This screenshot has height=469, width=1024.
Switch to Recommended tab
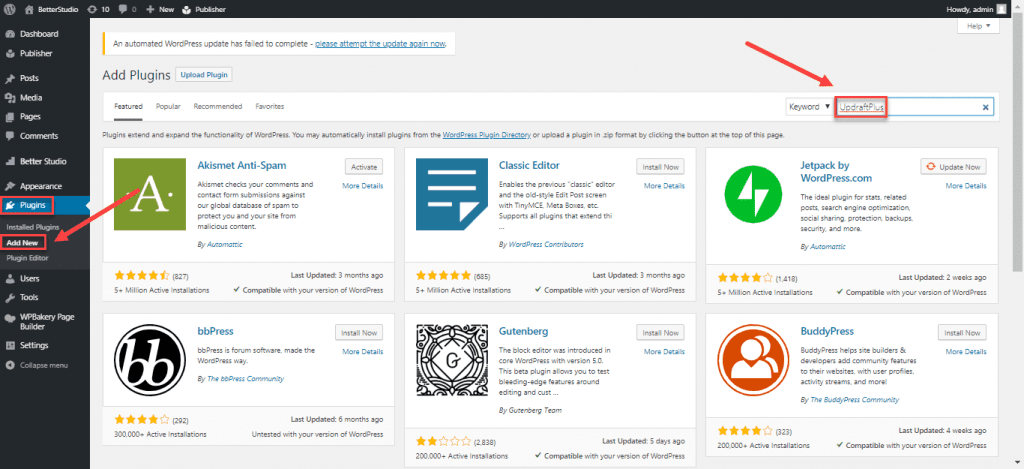point(217,106)
